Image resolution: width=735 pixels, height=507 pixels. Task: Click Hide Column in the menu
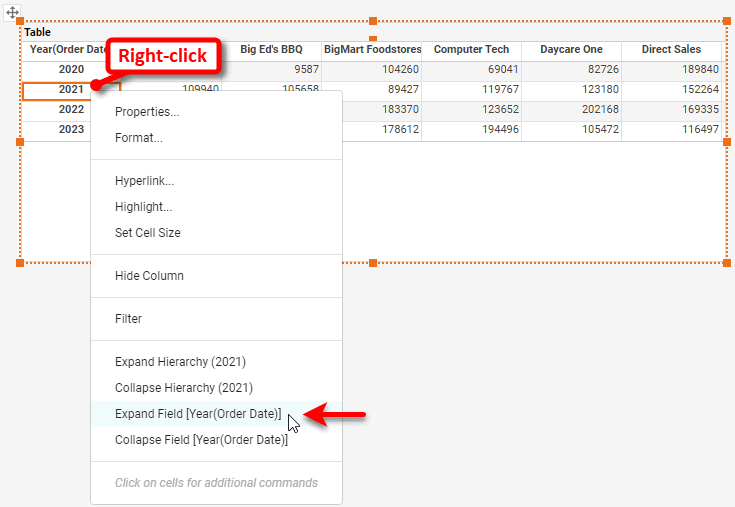coord(149,276)
